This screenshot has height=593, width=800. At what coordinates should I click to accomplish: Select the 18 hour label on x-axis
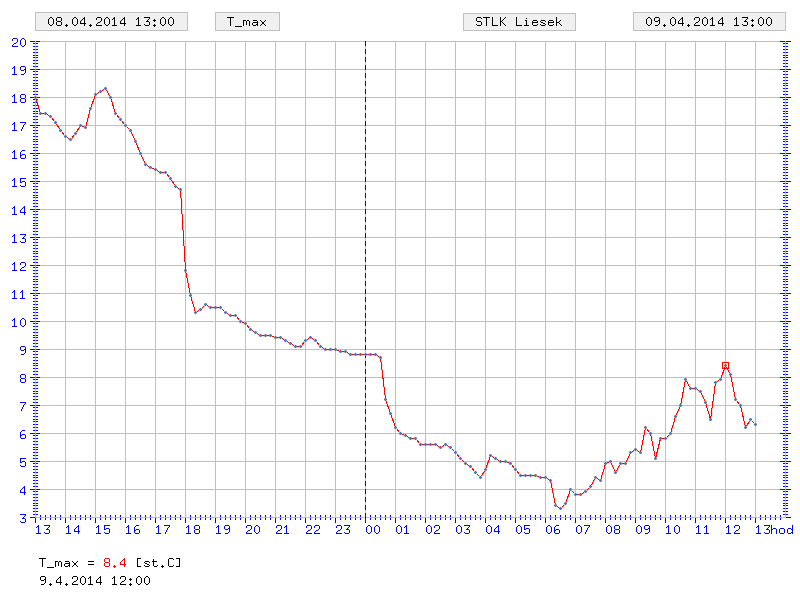[x=192, y=530]
